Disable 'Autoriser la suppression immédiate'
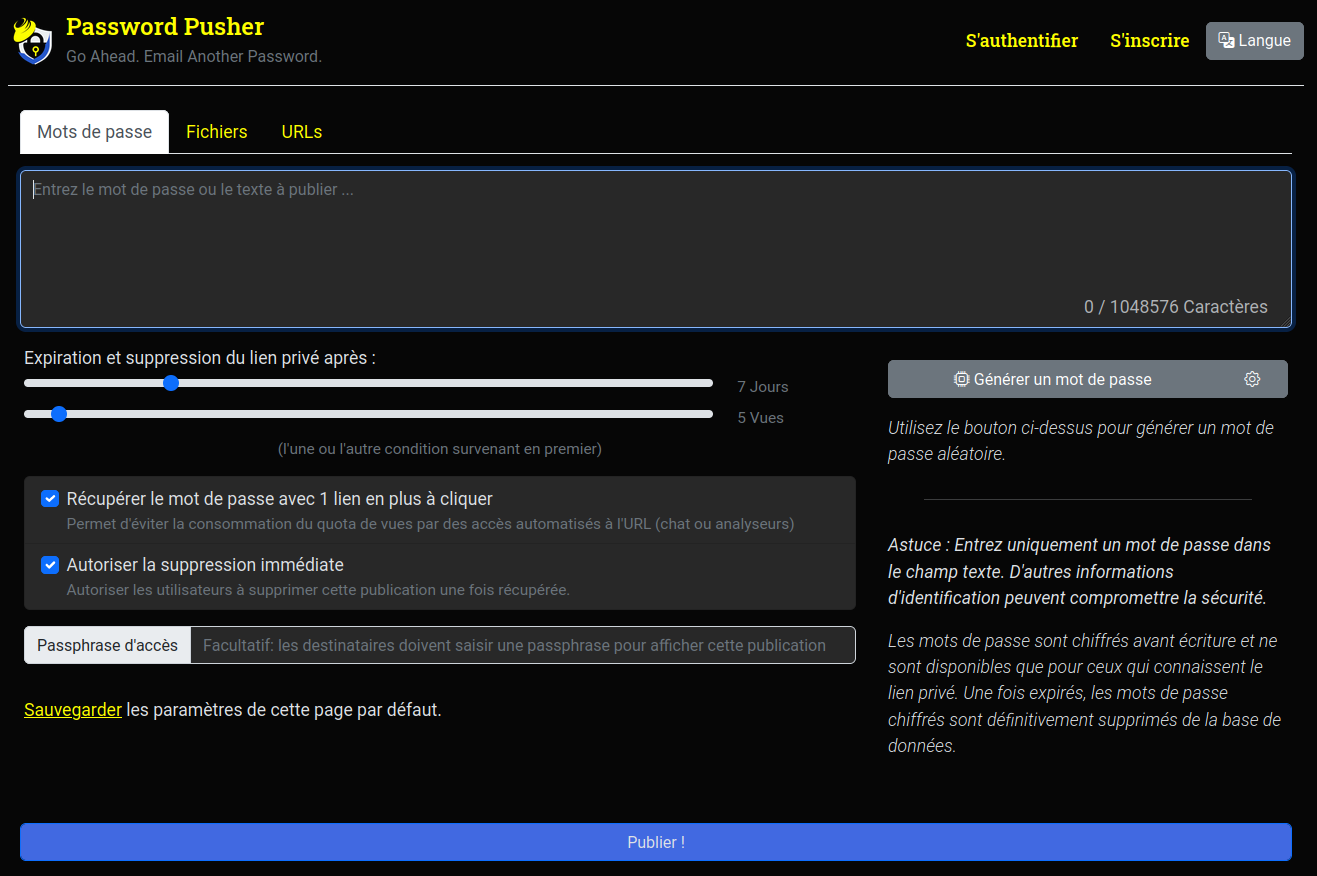 [x=49, y=565]
